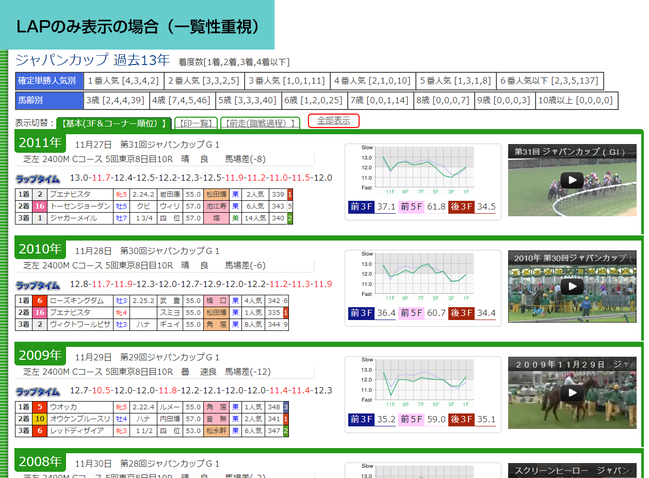The width and height of the screenshot is (649, 478).
Task: Select the 5歳 [3,3,3,40] cell
Action: (247, 101)
